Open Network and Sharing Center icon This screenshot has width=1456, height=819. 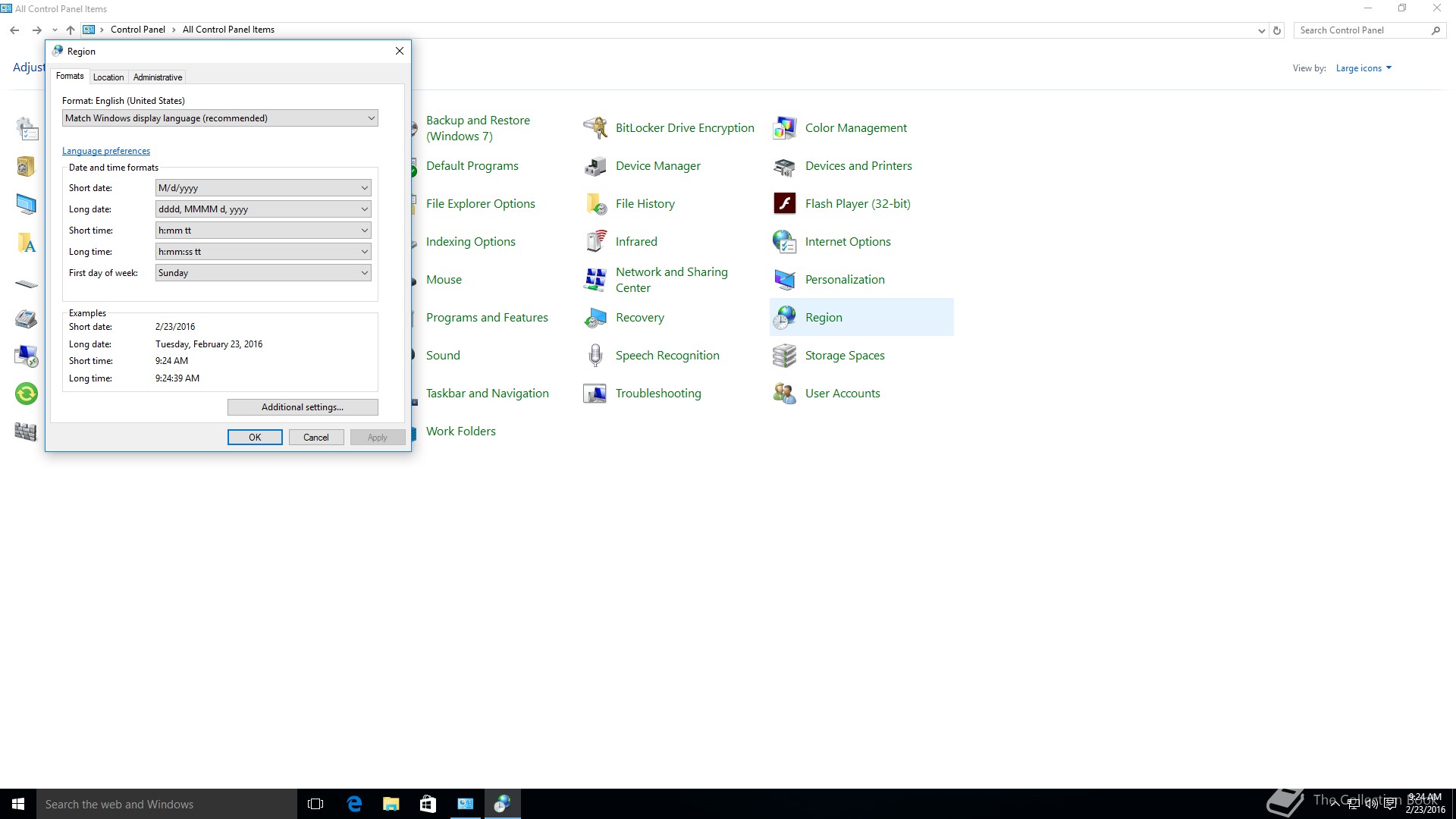(x=595, y=280)
